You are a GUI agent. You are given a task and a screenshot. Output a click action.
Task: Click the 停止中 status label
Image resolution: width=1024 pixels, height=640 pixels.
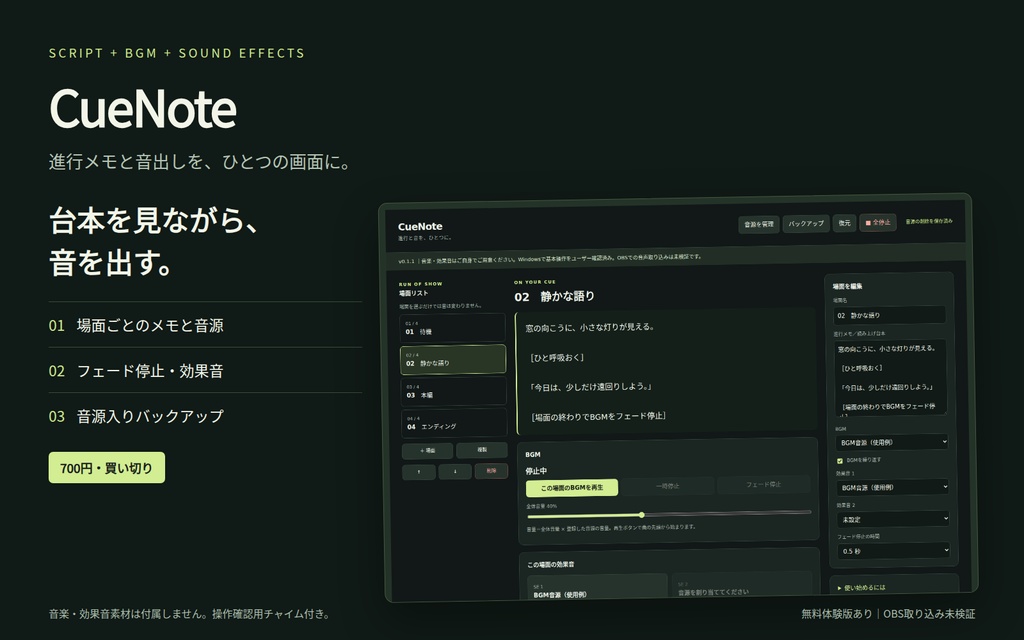(x=536, y=471)
